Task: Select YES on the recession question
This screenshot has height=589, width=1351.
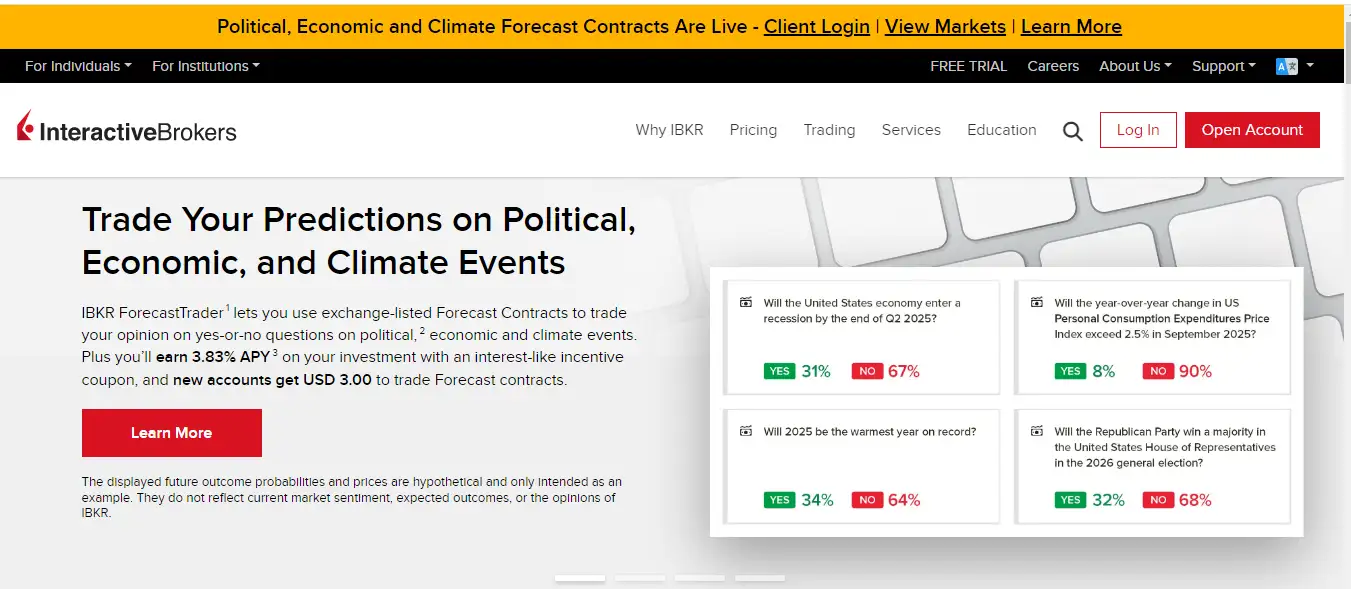Action: pyautogui.click(x=779, y=371)
